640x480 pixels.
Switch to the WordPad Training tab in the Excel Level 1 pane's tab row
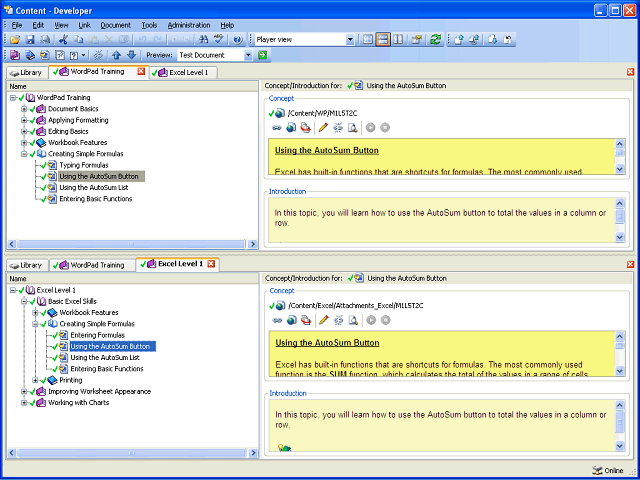[x=92, y=265]
